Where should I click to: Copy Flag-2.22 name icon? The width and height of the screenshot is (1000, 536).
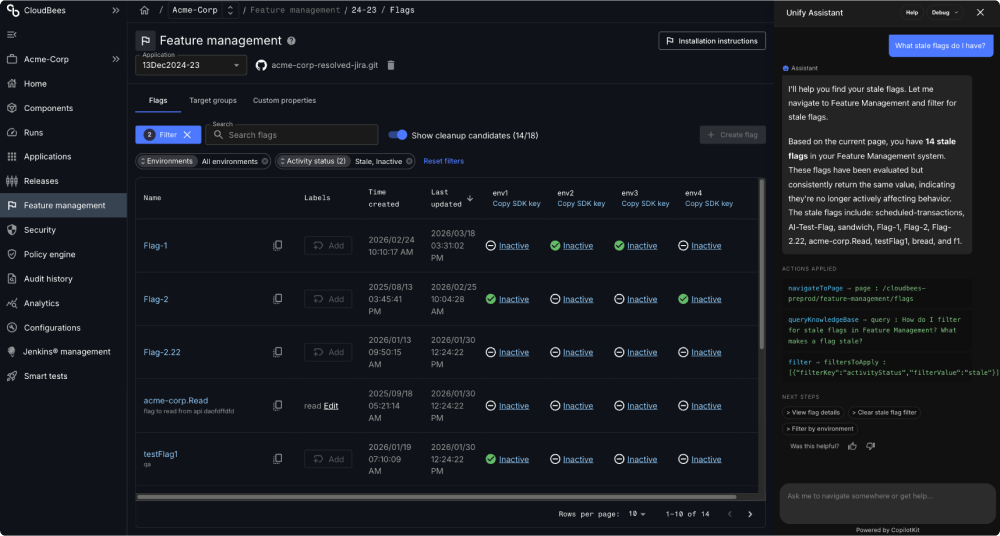277,352
